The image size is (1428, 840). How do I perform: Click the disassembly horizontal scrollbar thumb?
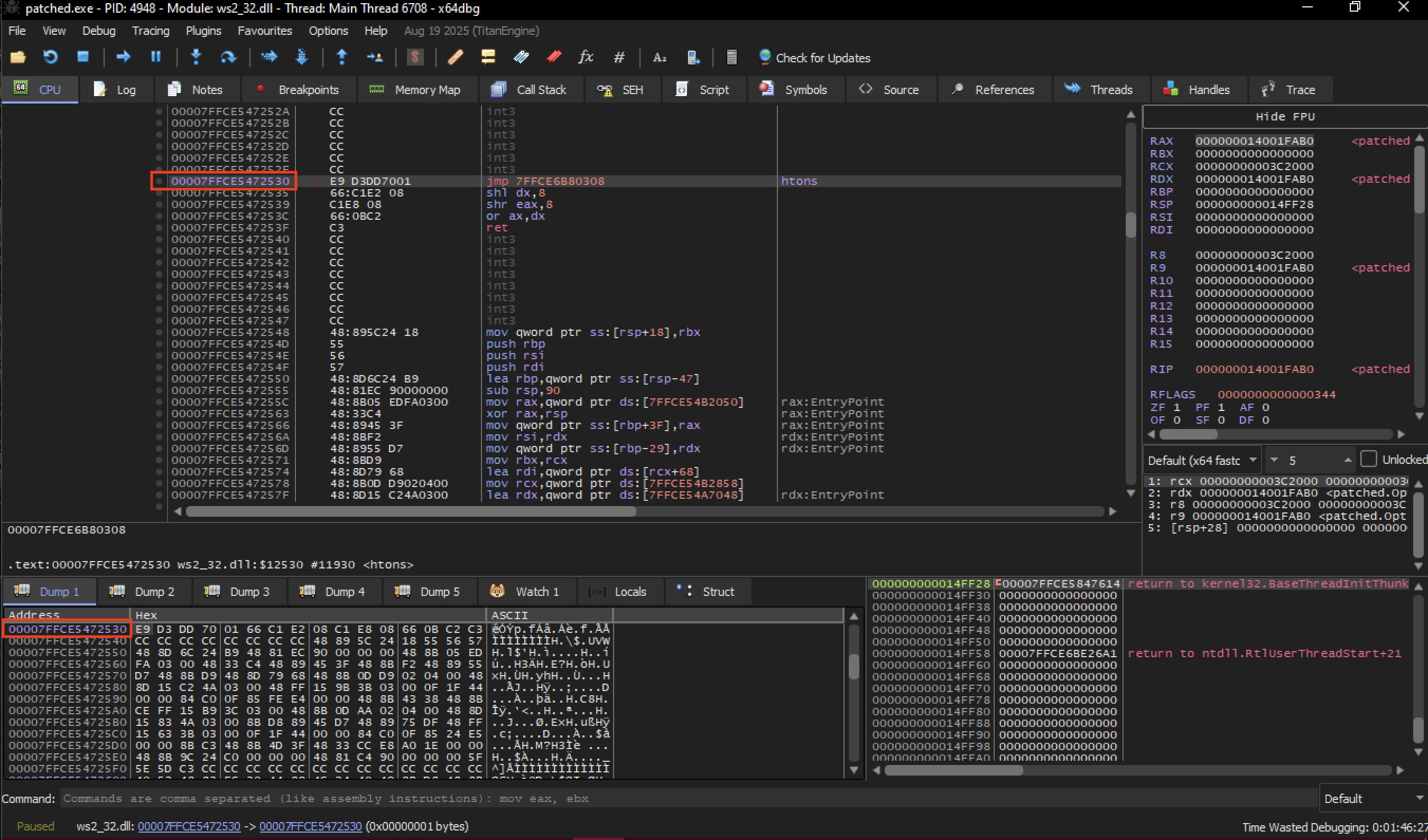411,511
